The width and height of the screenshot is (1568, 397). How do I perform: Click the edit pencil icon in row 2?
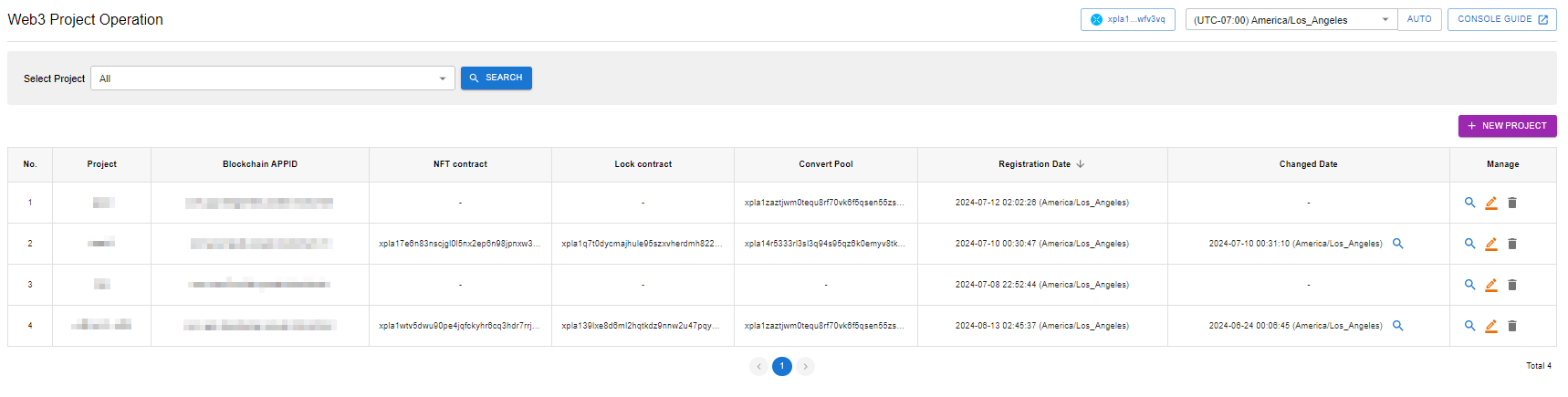[1490, 244]
